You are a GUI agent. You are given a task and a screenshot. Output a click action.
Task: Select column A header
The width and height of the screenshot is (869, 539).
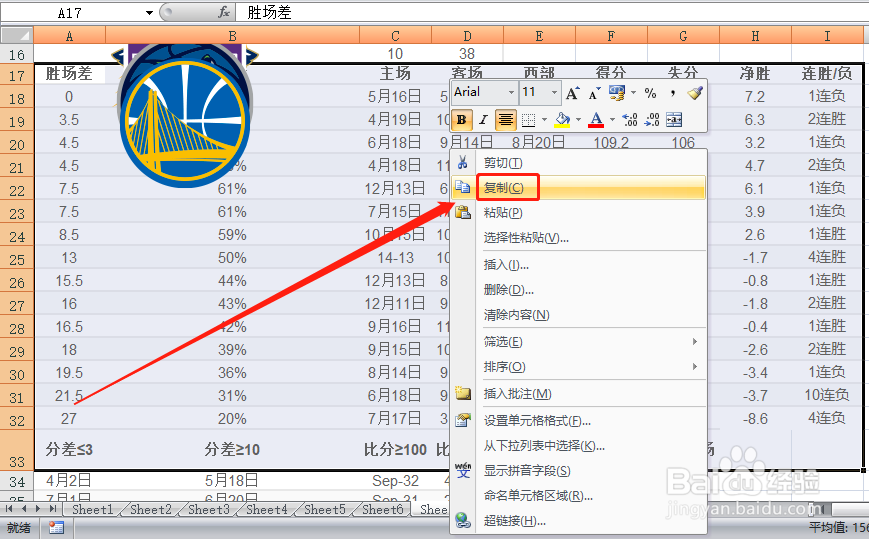coord(69,36)
